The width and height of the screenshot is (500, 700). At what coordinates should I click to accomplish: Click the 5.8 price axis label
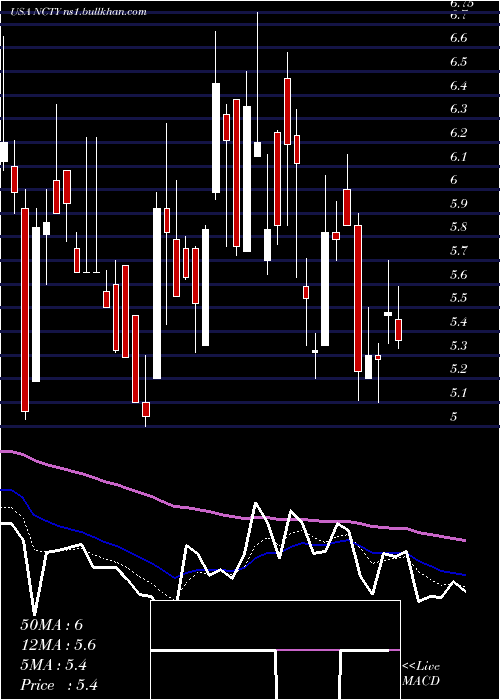459,228
